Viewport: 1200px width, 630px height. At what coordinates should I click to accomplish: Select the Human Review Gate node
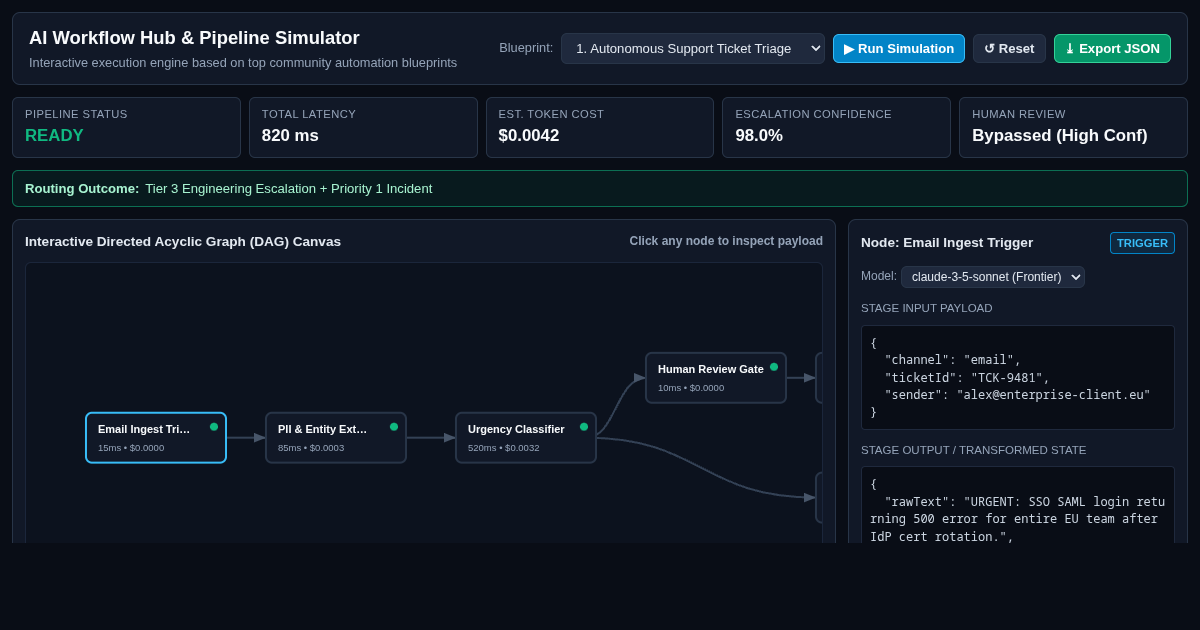point(716,378)
